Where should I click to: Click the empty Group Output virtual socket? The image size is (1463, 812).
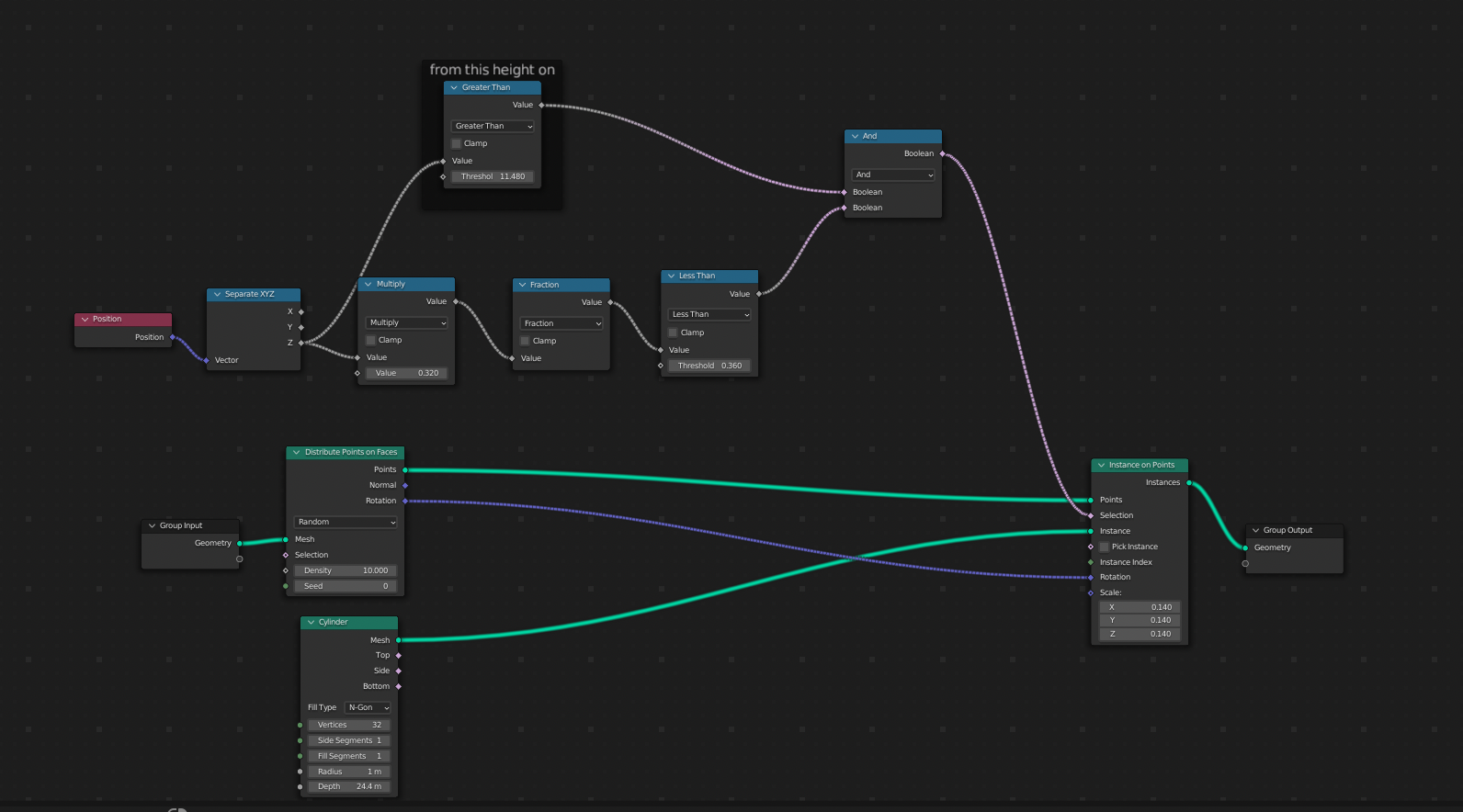click(x=1245, y=564)
